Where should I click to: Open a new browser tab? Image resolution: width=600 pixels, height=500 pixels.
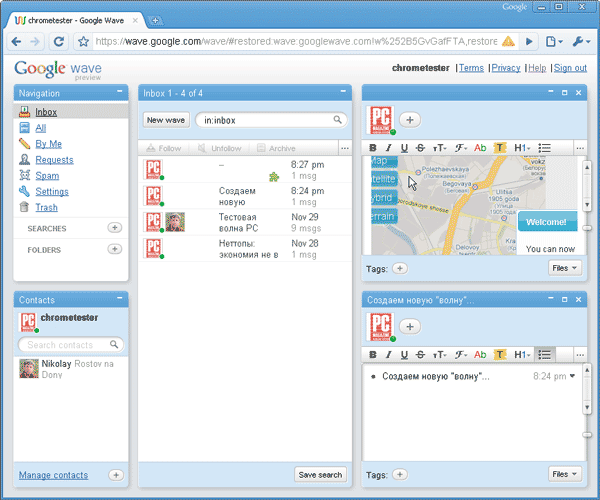155,21
